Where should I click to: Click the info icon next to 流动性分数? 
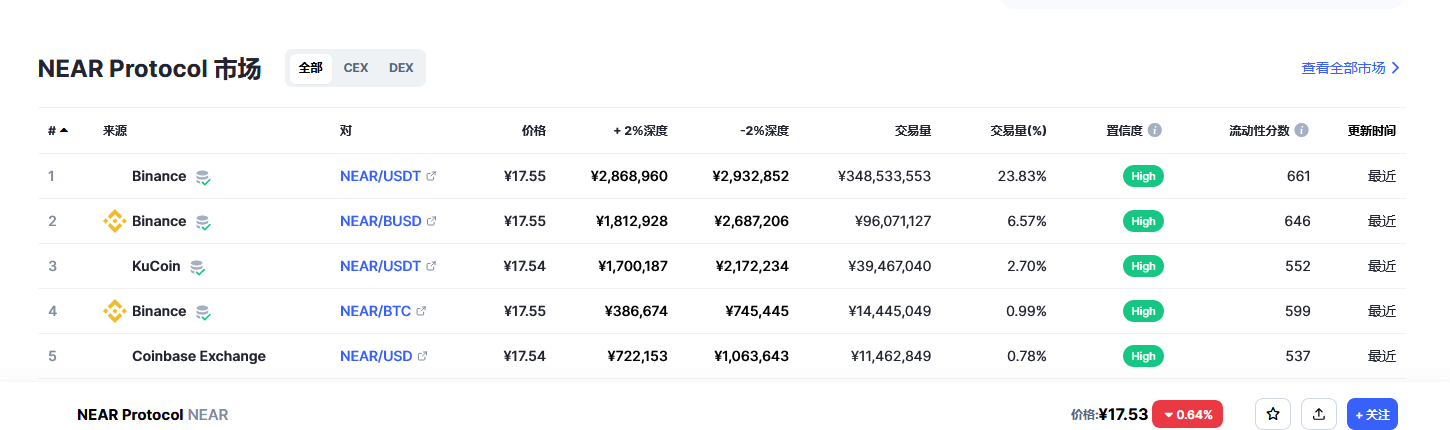(1301, 131)
